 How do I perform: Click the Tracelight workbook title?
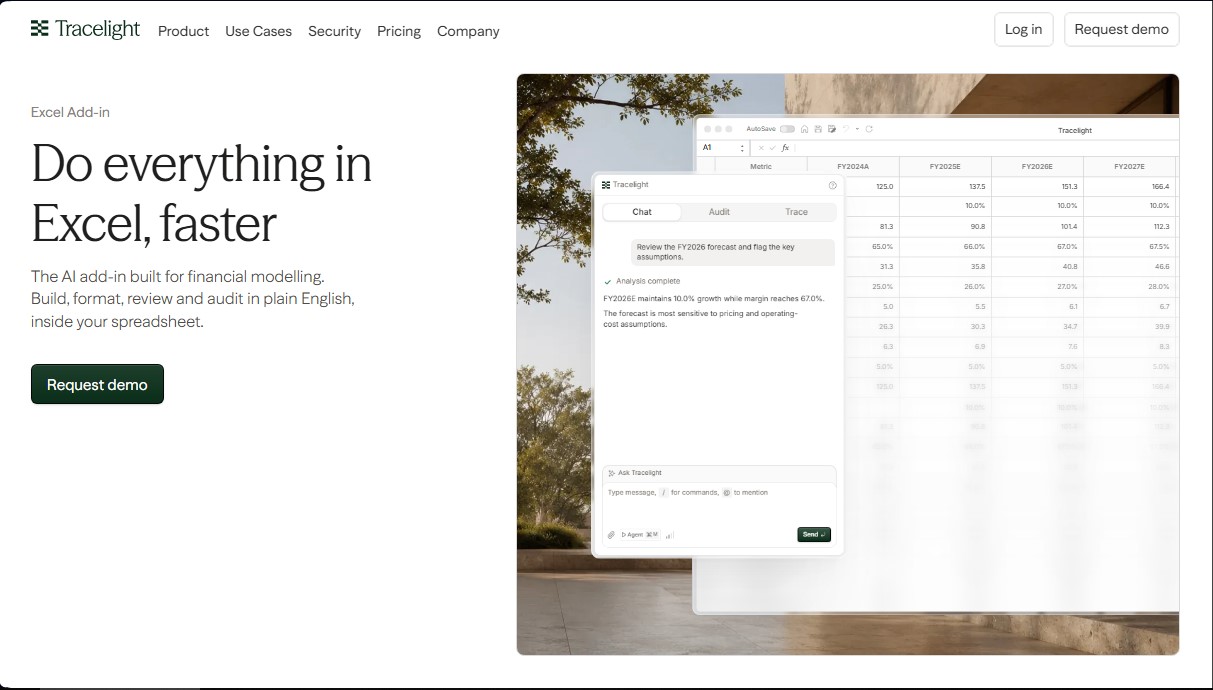[x=1075, y=130]
